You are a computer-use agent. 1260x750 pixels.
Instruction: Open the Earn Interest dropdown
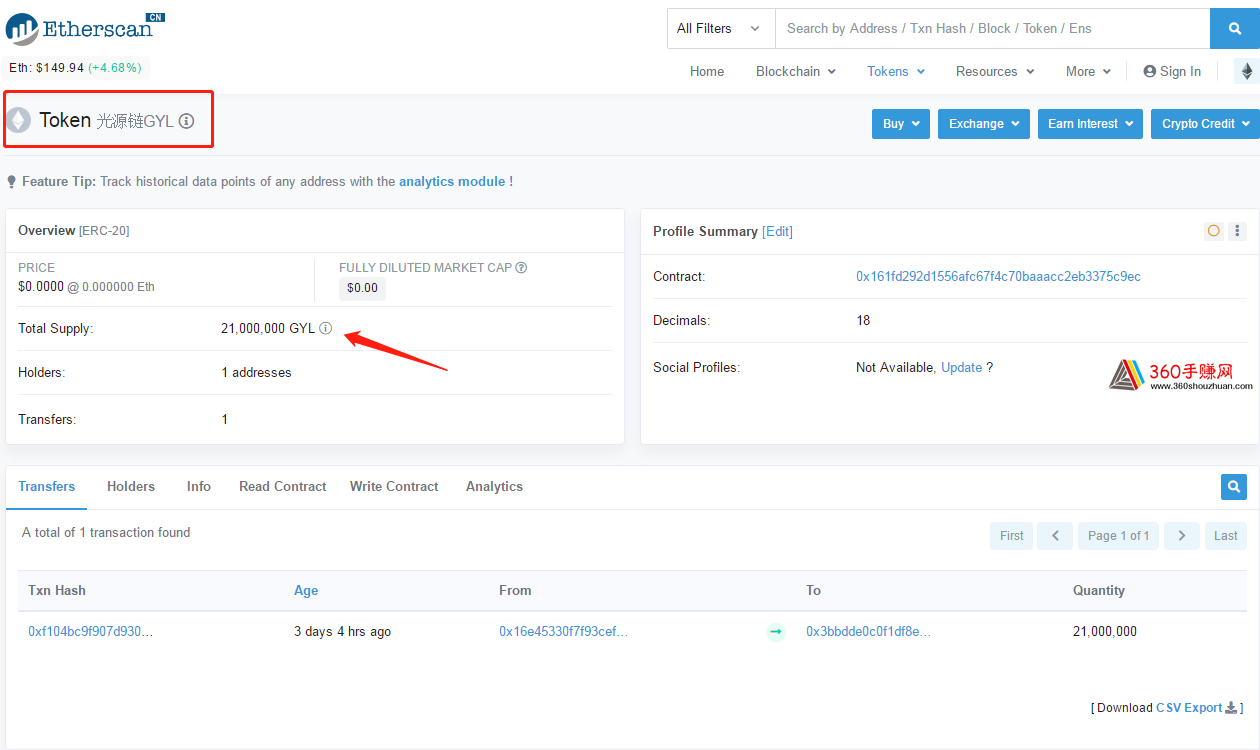point(1090,124)
